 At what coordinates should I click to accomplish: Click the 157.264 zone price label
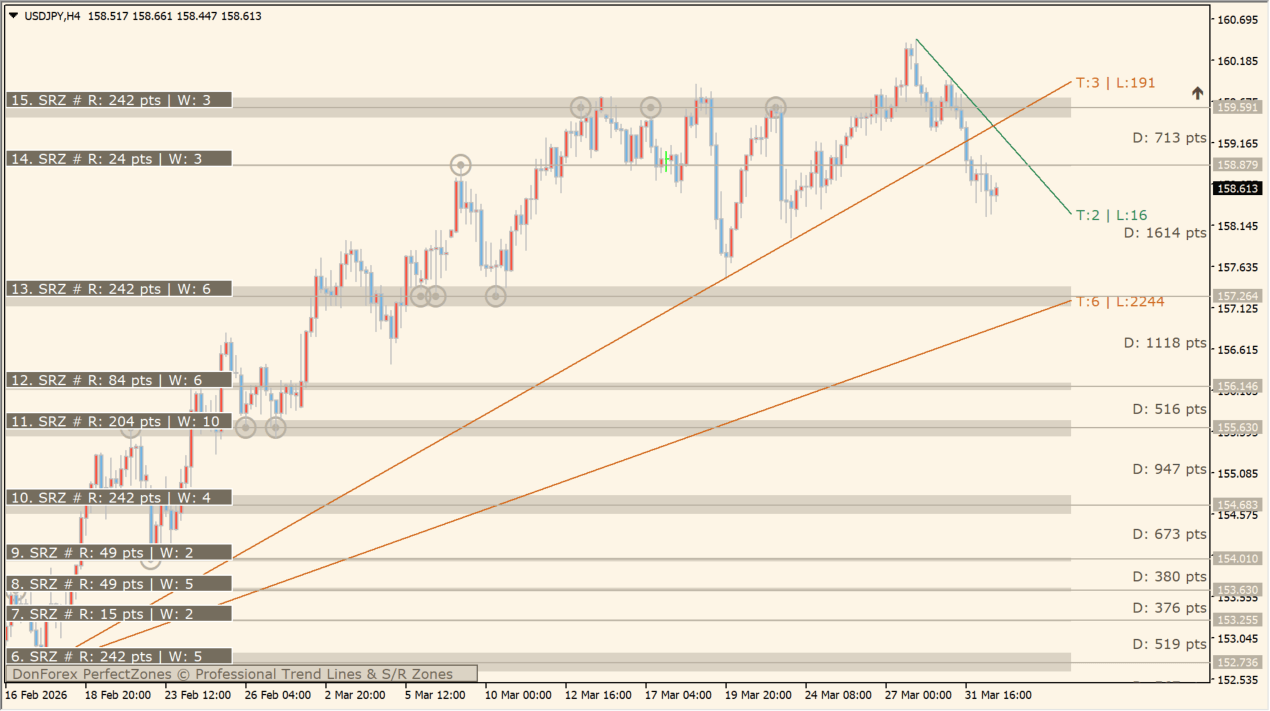coord(1237,296)
